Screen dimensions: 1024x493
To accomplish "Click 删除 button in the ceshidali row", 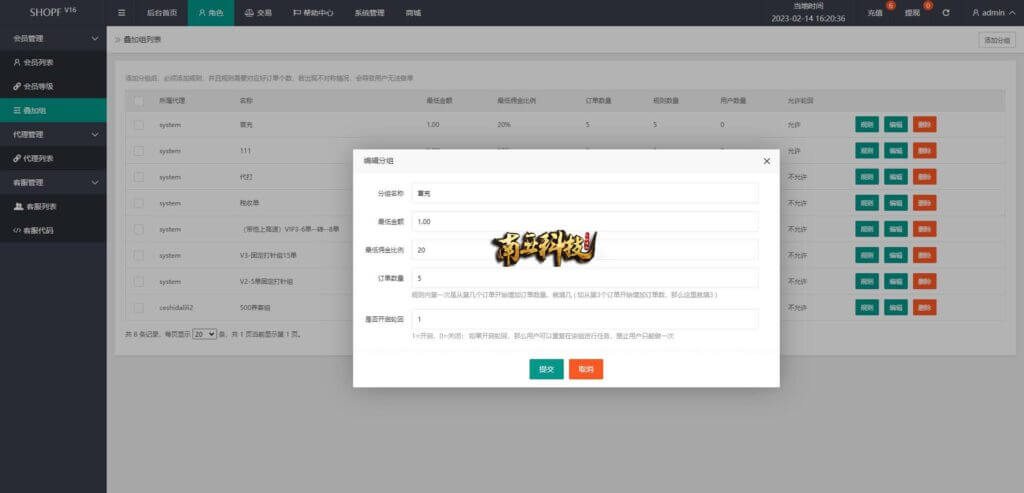I will coord(924,308).
